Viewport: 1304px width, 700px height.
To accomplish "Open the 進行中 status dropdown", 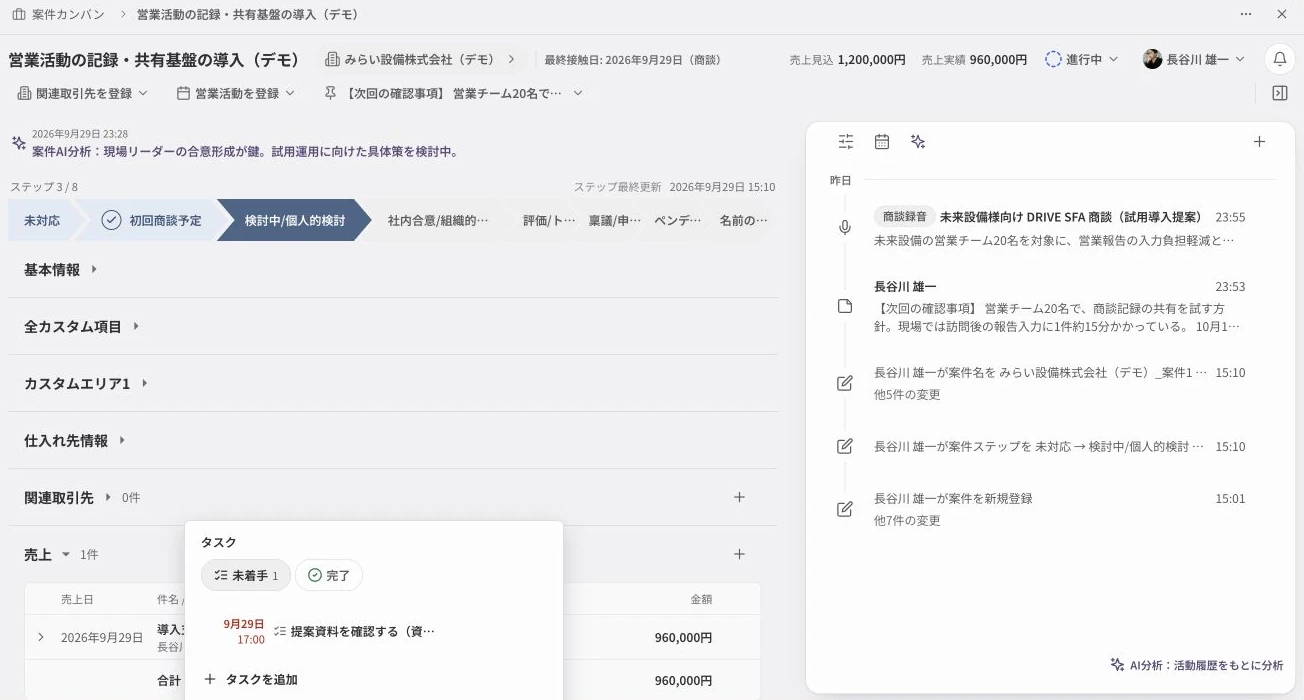I will (1082, 59).
